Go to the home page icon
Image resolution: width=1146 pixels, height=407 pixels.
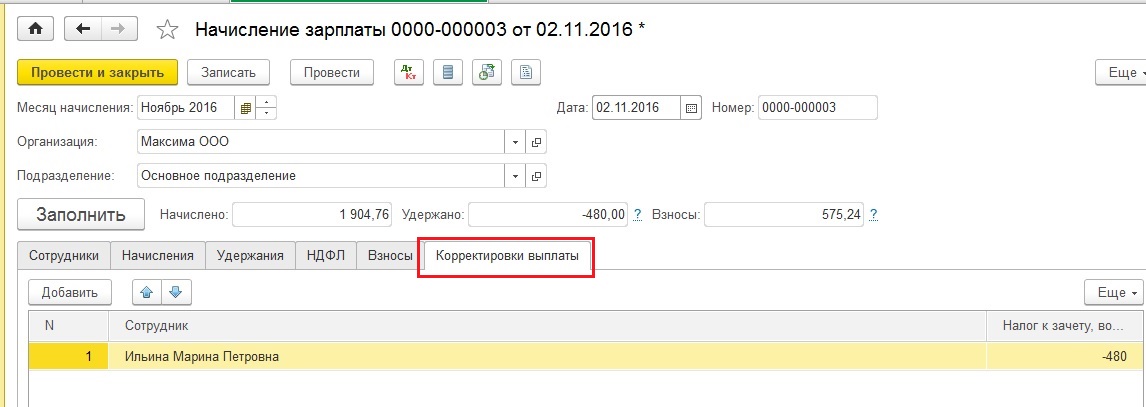coord(36,29)
